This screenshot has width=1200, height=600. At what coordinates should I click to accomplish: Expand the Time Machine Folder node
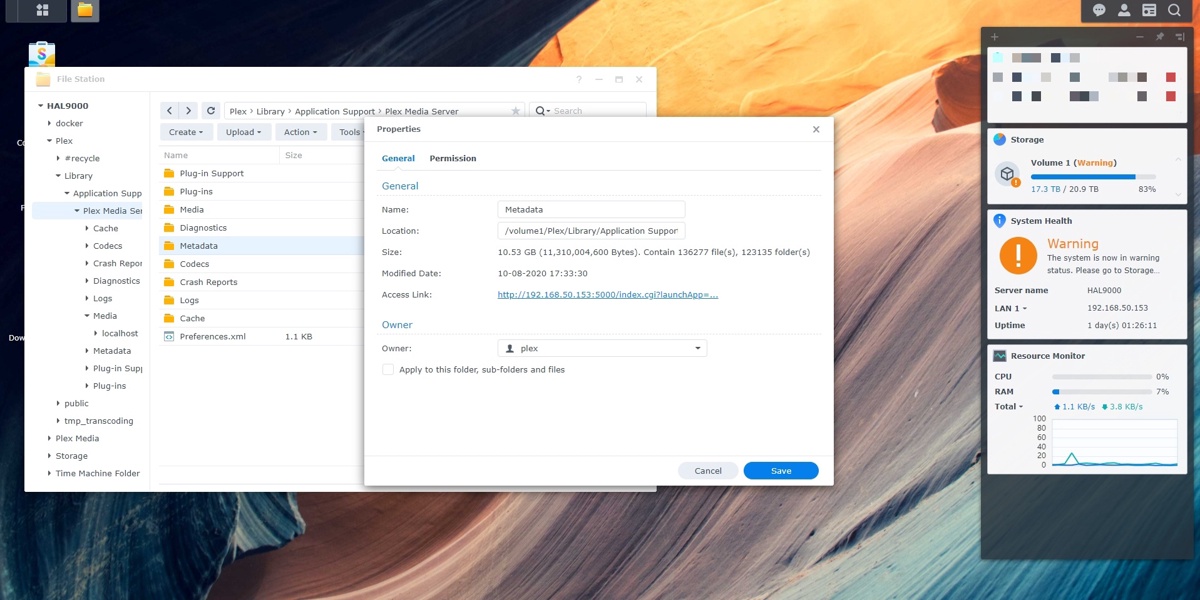(49, 474)
